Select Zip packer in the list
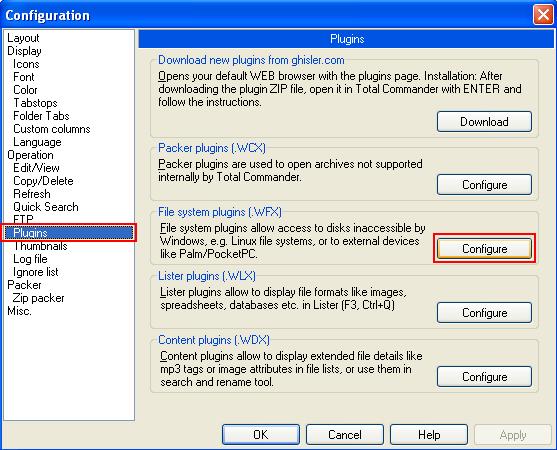The width and height of the screenshot is (557, 450). (38, 298)
